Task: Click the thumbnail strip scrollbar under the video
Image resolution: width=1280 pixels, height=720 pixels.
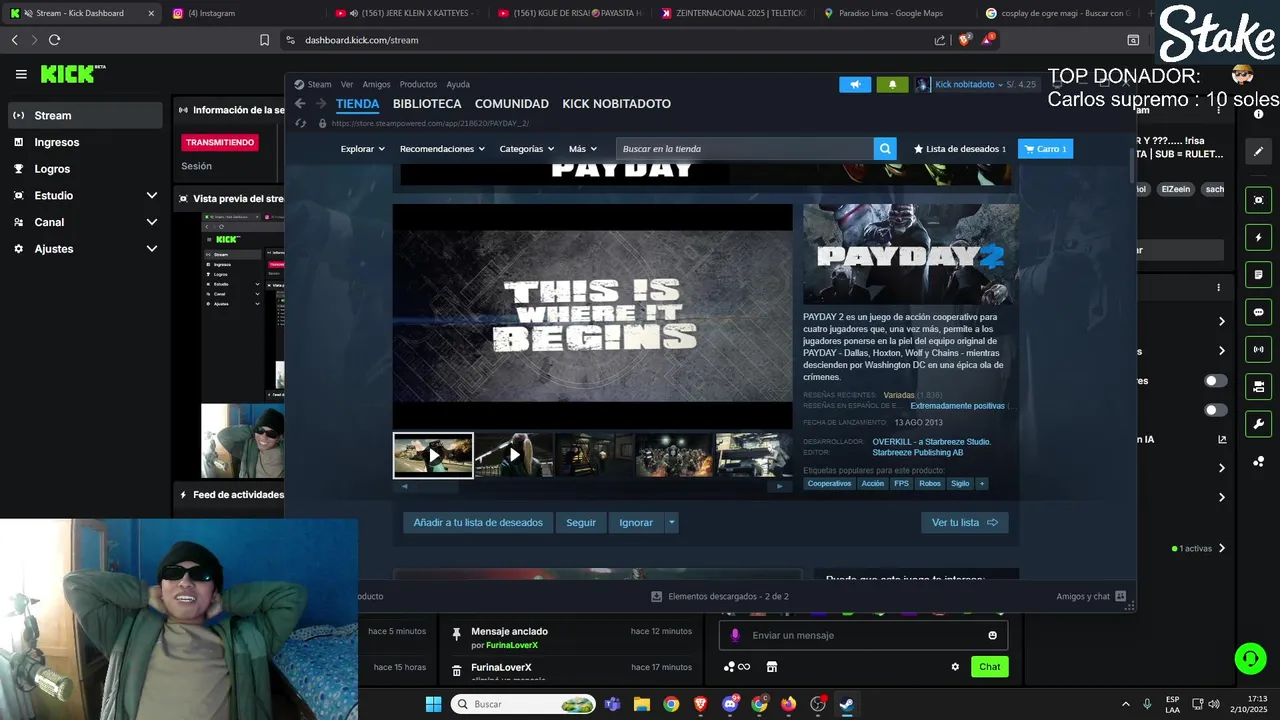Action: (x=592, y=486)
